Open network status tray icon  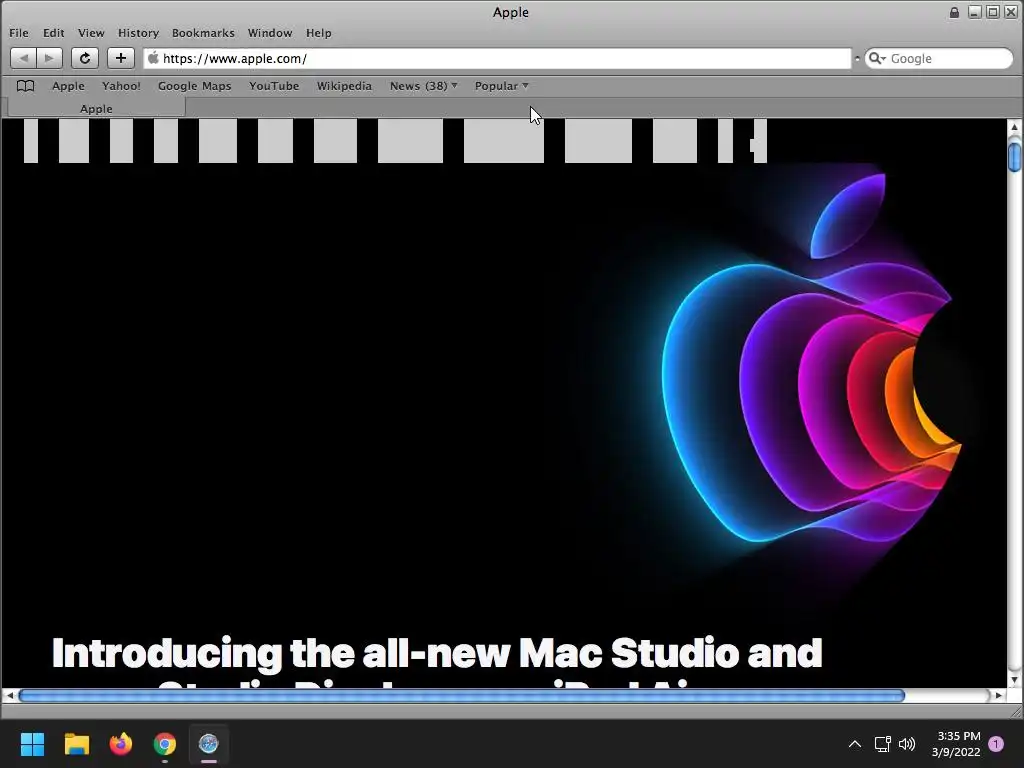tap(883, 744)
